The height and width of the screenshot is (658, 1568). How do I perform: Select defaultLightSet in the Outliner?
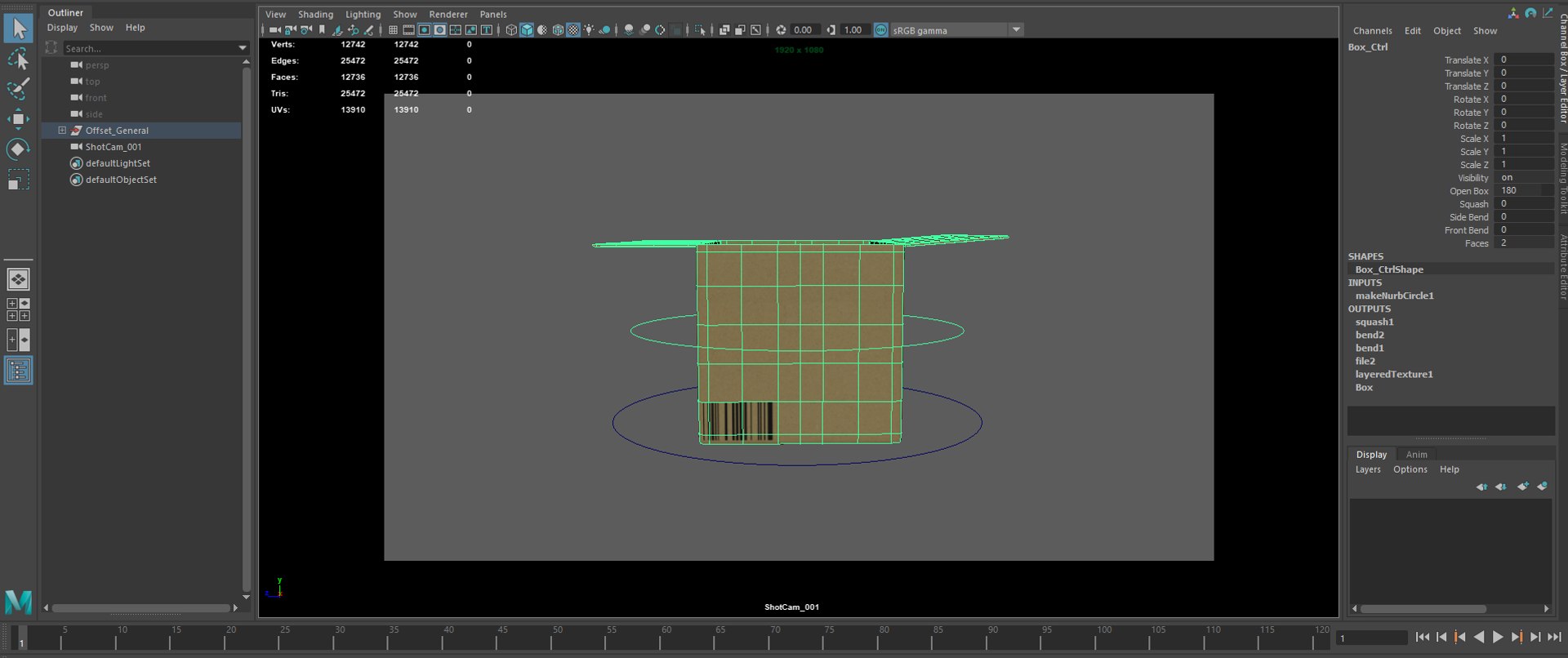[x=118, y=163]
